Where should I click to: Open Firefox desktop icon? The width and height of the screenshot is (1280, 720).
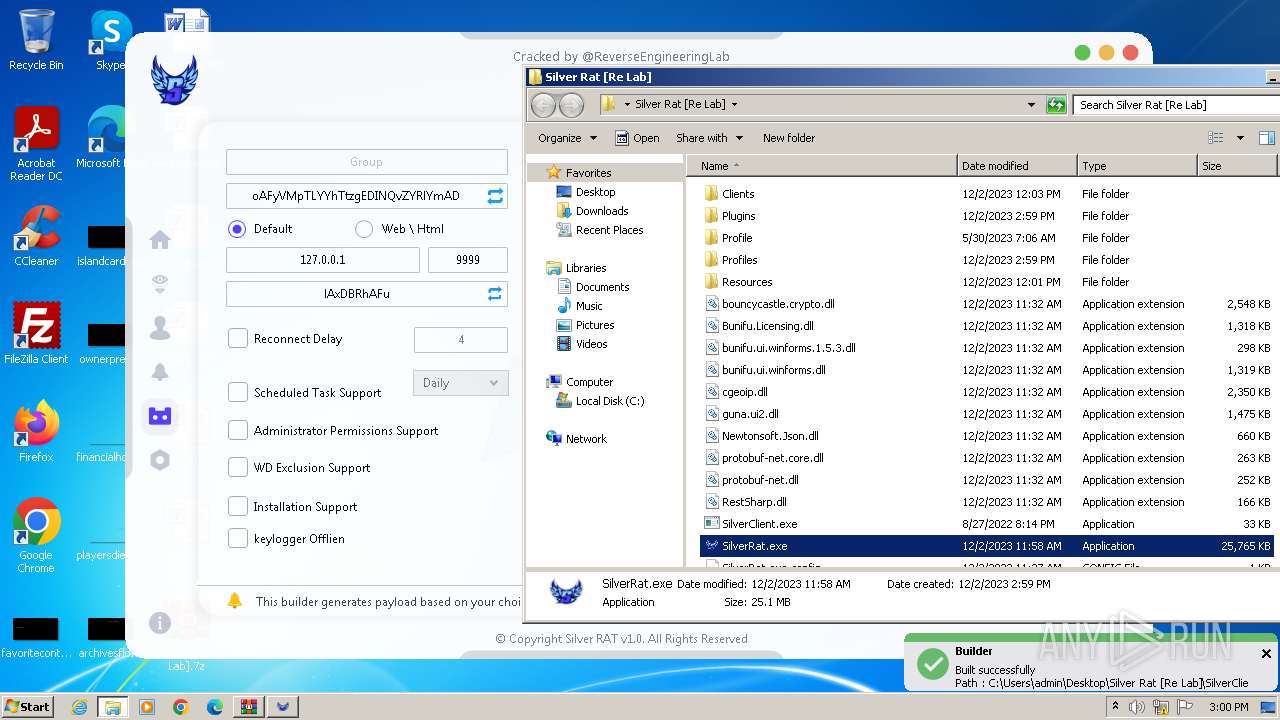point(36,432)
